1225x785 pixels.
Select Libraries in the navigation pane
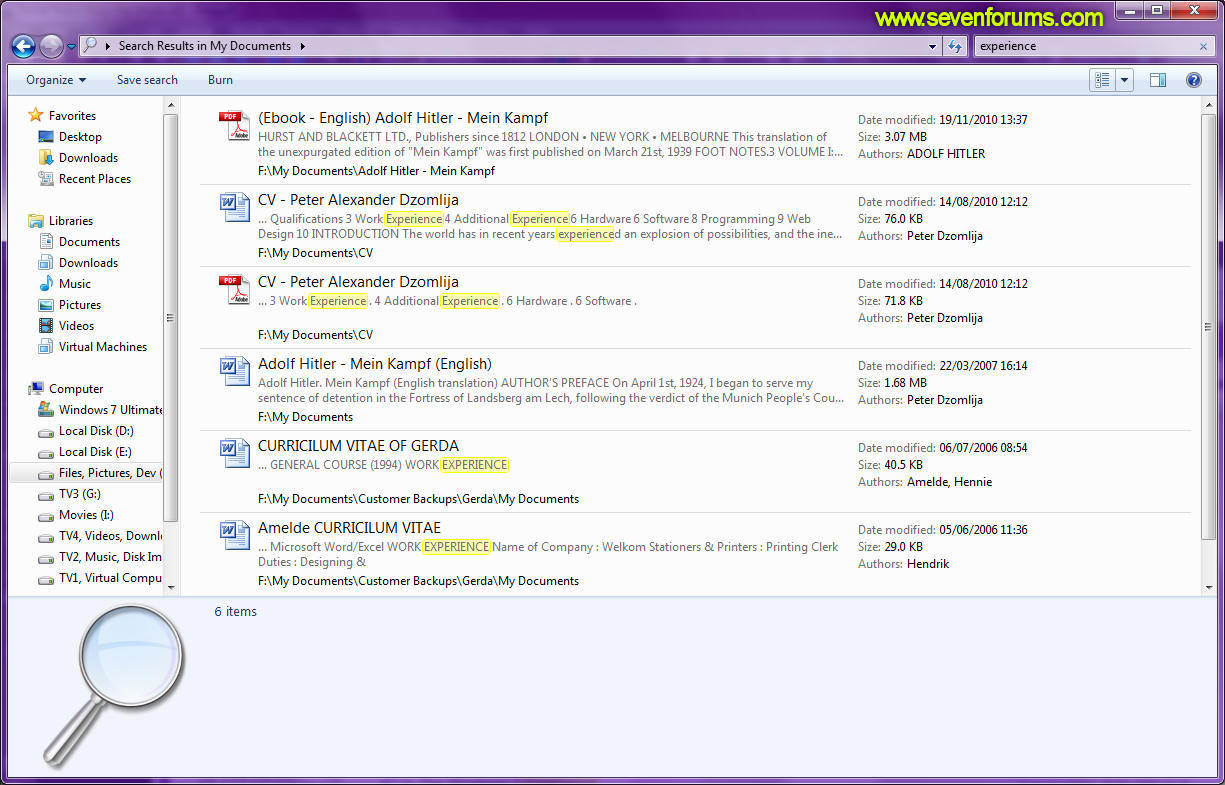tap(71, 221)
